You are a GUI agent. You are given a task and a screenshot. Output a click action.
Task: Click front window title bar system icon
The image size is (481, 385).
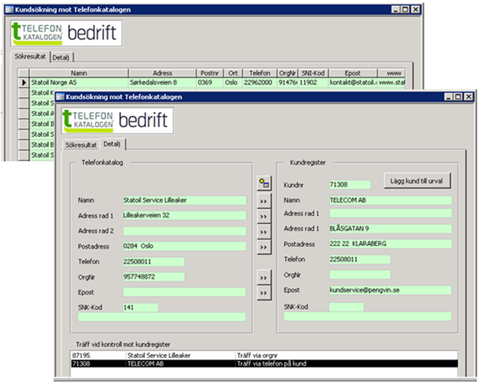click(x=60, y=97)
